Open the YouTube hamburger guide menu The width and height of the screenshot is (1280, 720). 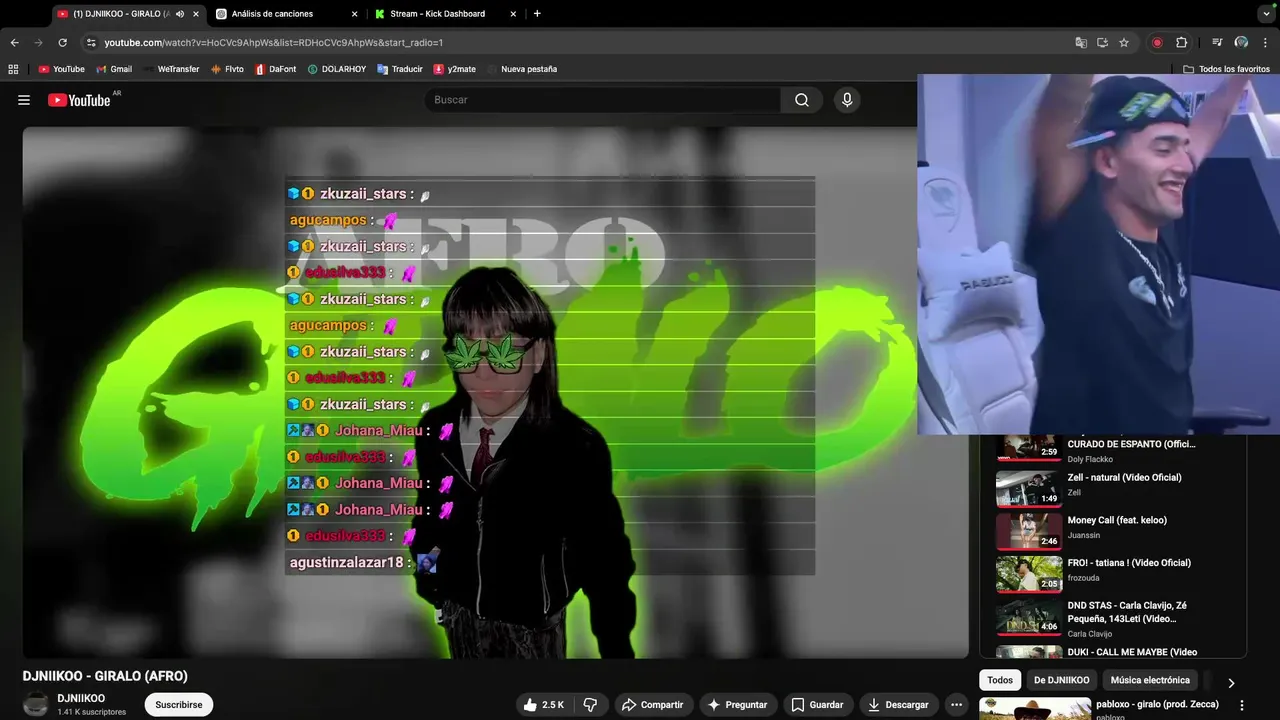click(24, 100)
